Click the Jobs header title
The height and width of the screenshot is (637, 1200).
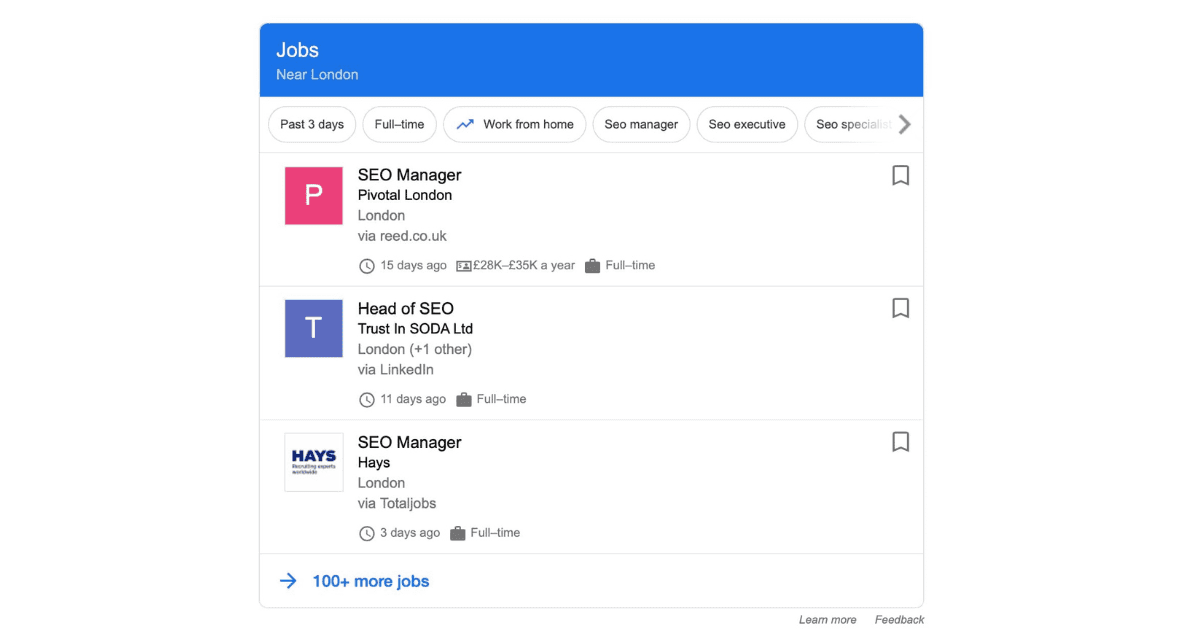[298, 50]
